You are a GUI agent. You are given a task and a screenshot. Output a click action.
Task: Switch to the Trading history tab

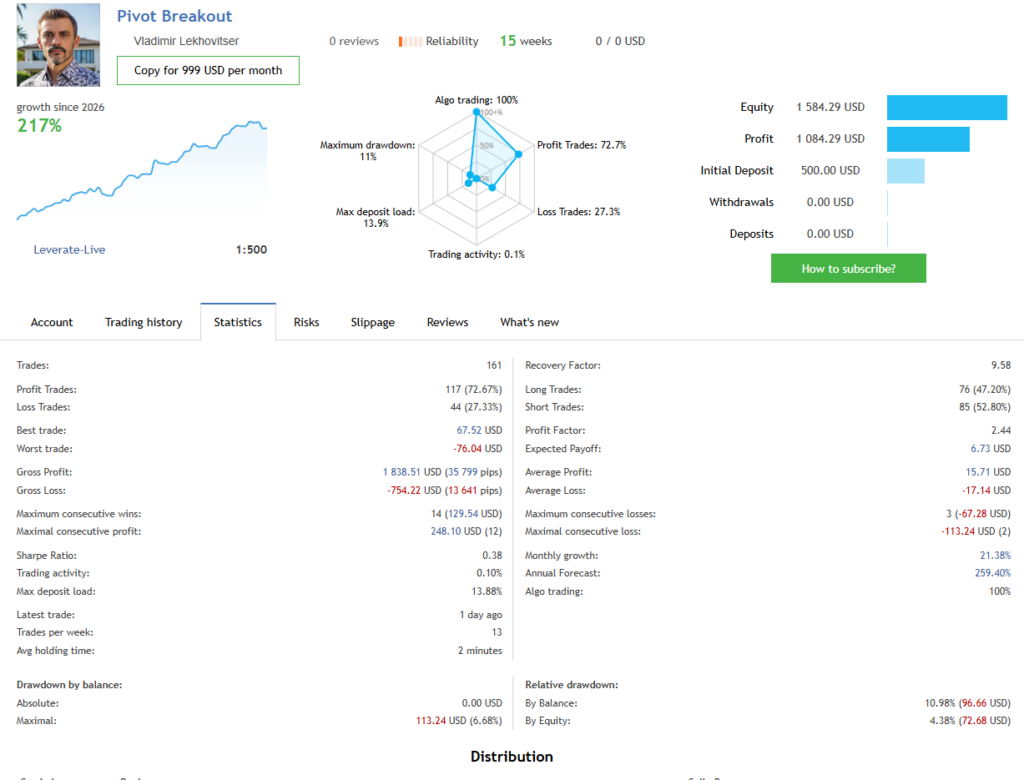pyautogui.click(x=144, y=322)
